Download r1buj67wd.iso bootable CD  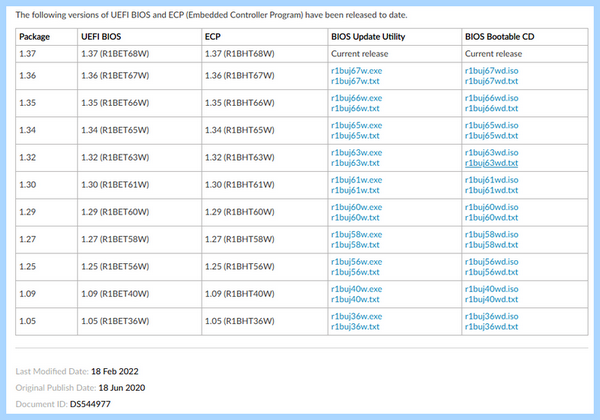point(491,71)
